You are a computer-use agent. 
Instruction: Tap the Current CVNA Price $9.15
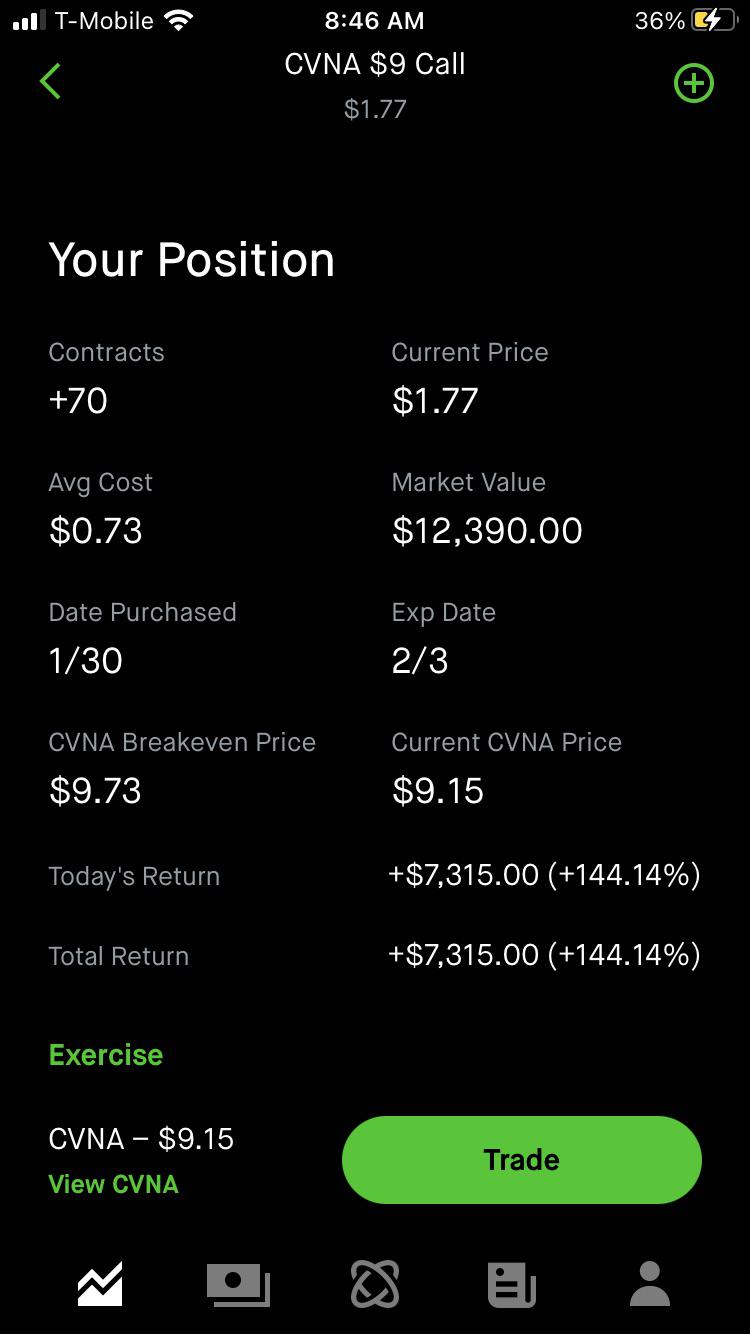(438, 791)
